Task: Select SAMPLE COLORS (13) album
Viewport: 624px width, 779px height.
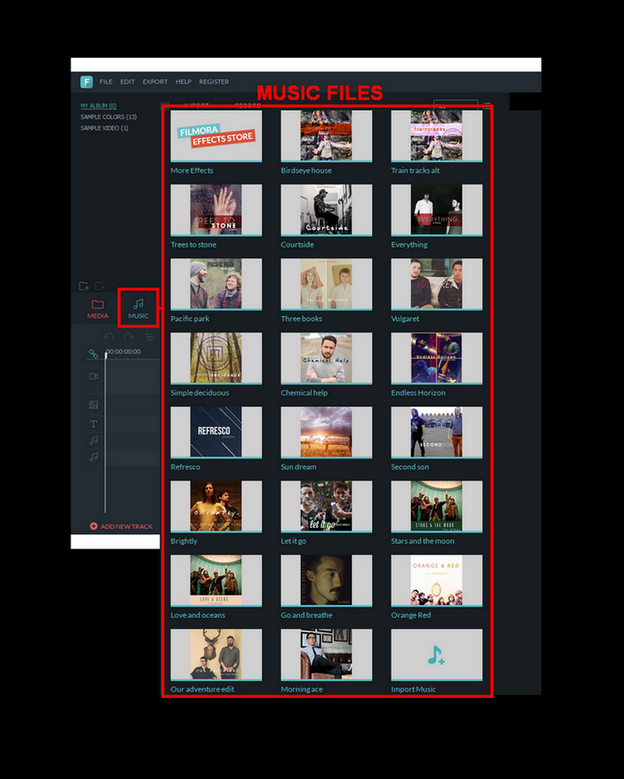Action: (x=109, y=117)
